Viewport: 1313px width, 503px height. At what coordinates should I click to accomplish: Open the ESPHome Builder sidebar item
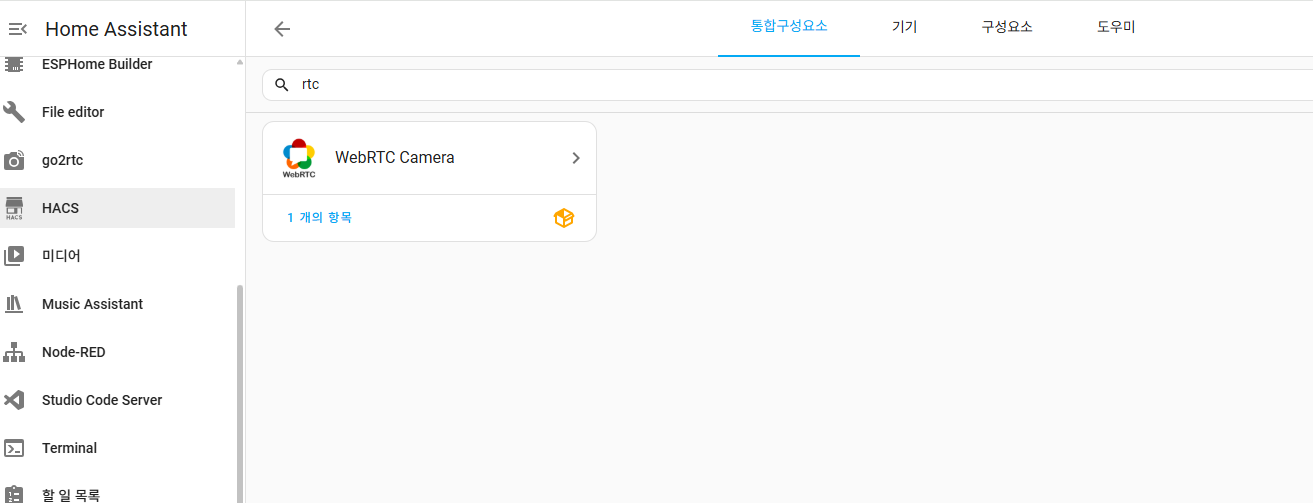(x=118, y=64)
